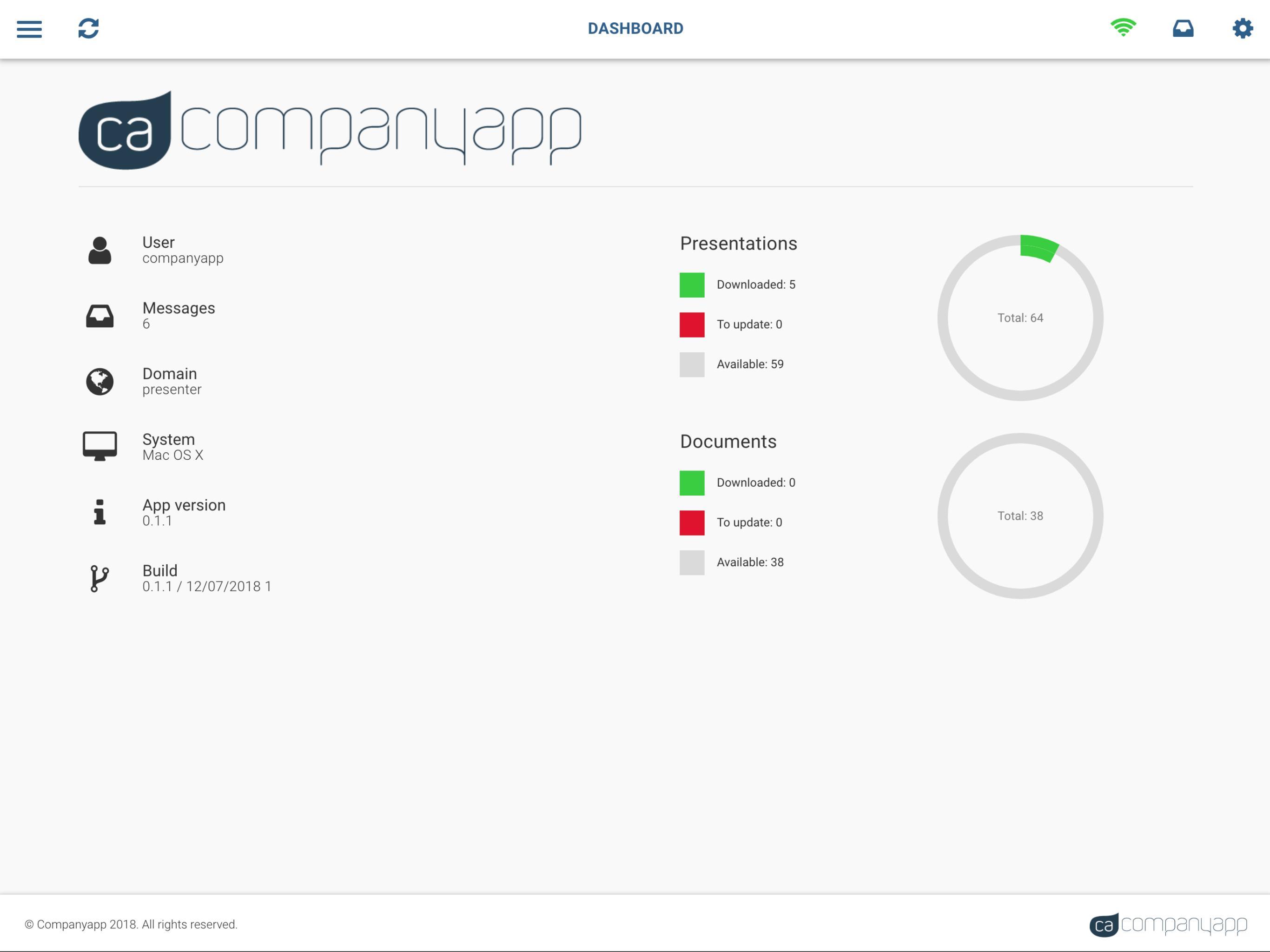The width and height of the screenshot is (1270, 952).
Task: Click the Presentations heading
Action: [x=738, y=244]
